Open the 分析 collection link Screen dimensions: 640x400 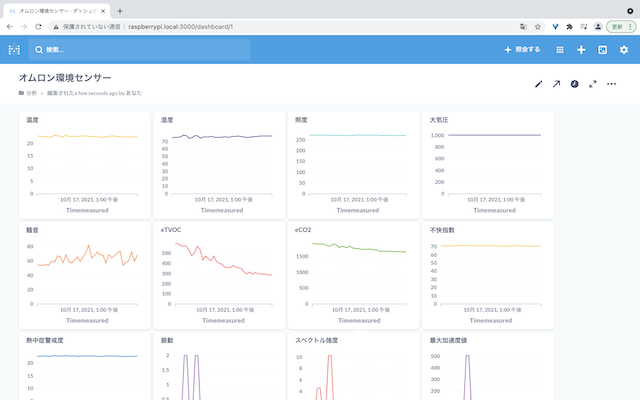31,93
